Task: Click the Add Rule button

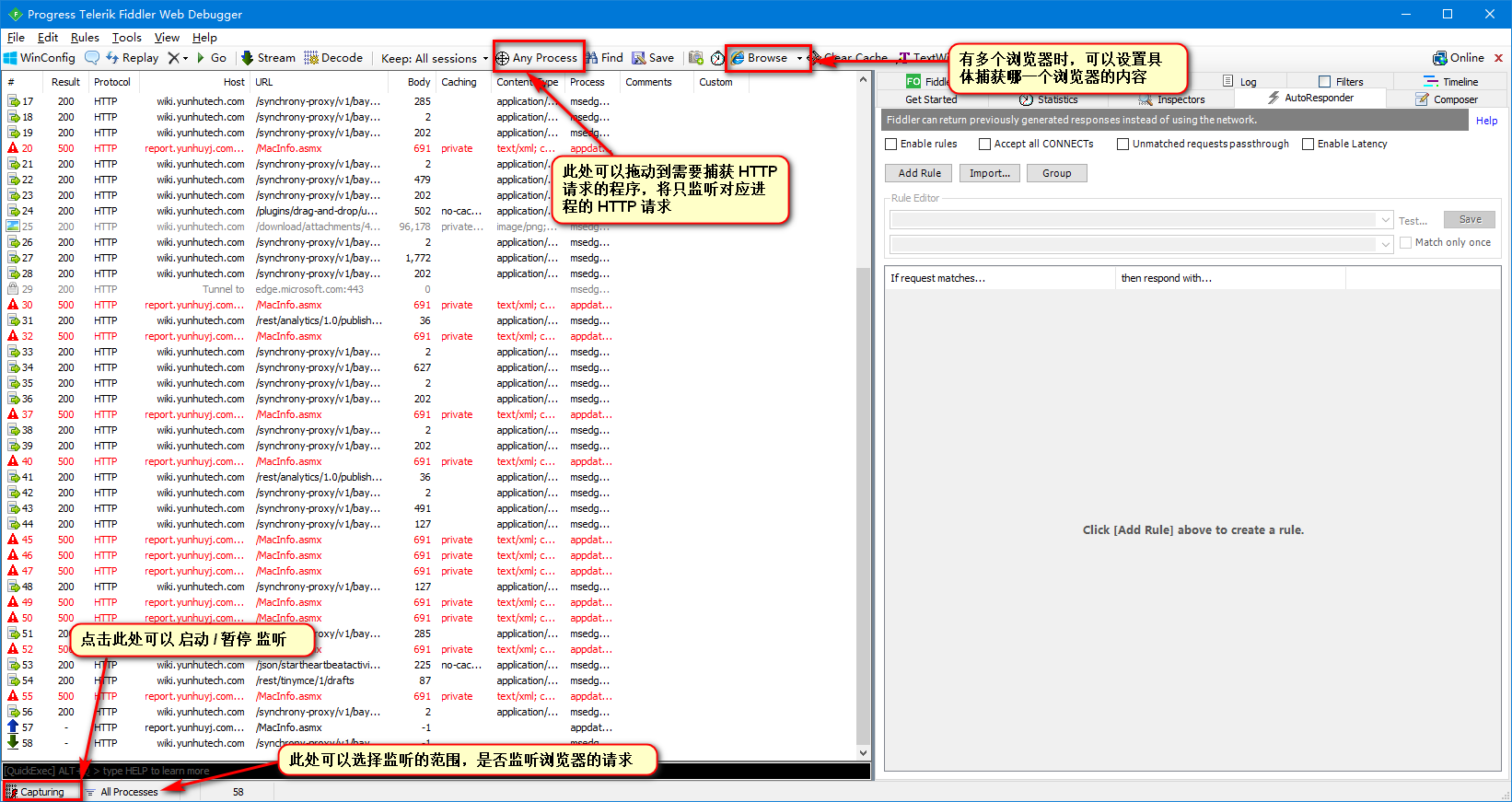Action: point(920,173)
